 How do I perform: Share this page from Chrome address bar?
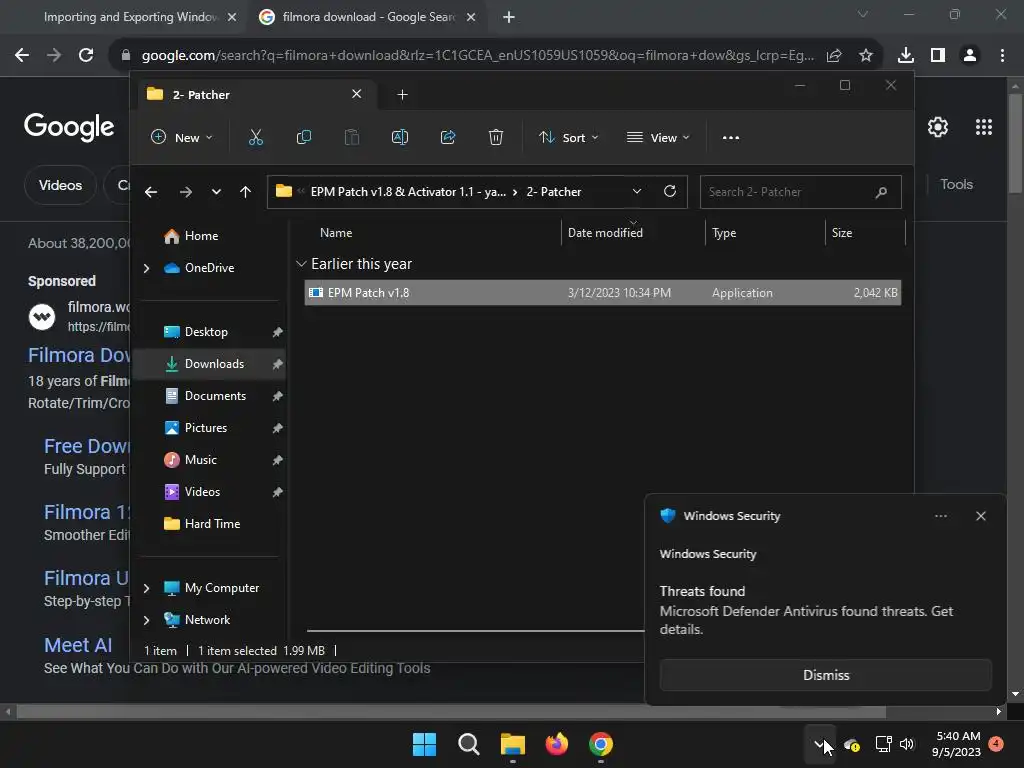[x=834, y=56]
